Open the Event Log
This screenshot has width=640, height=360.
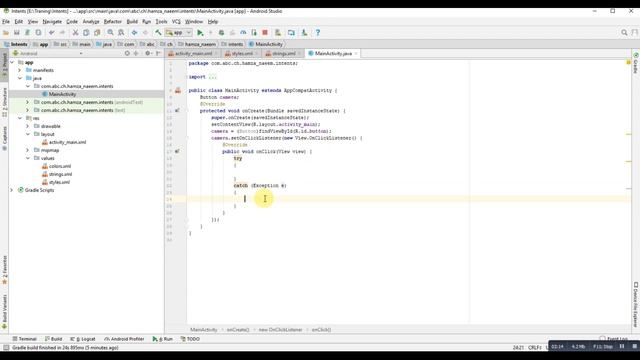614,339
